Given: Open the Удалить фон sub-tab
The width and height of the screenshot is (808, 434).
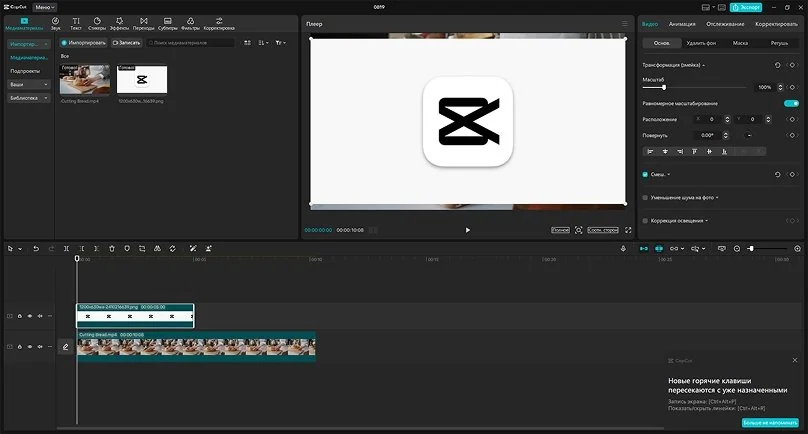Looking at the screenshot, I should click(701, 43).
